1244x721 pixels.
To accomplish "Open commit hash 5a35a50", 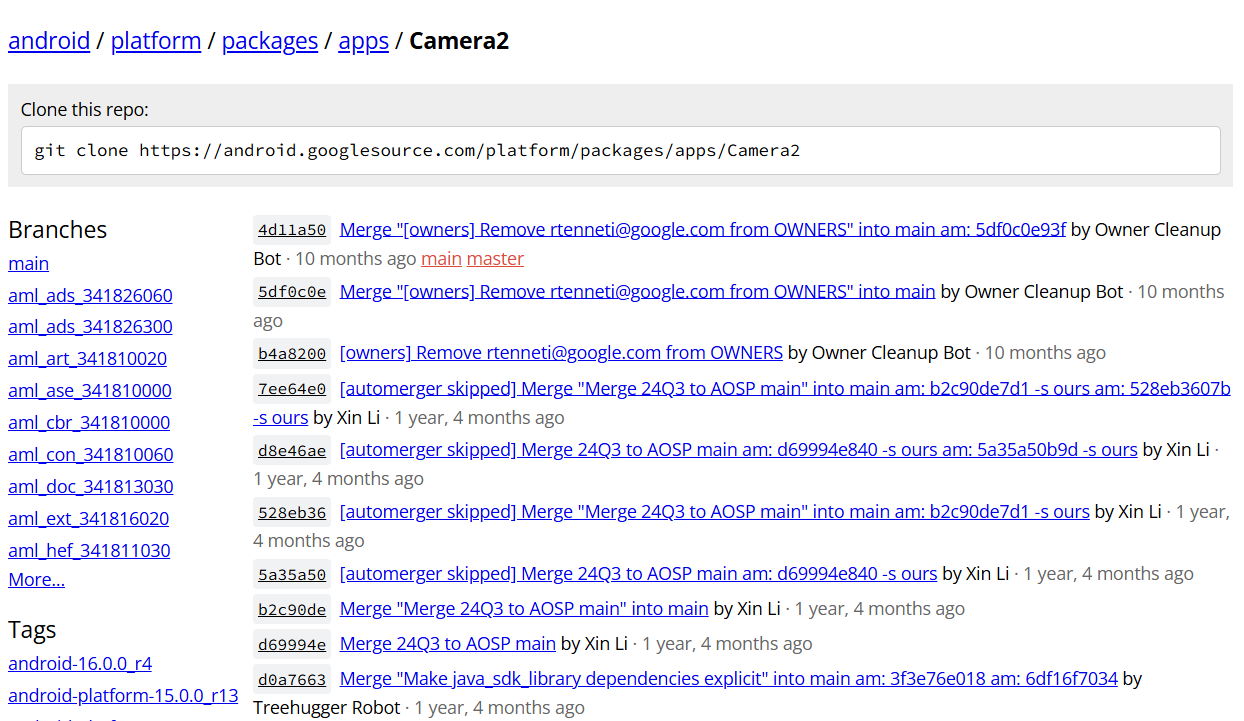I will click(292, 574).
